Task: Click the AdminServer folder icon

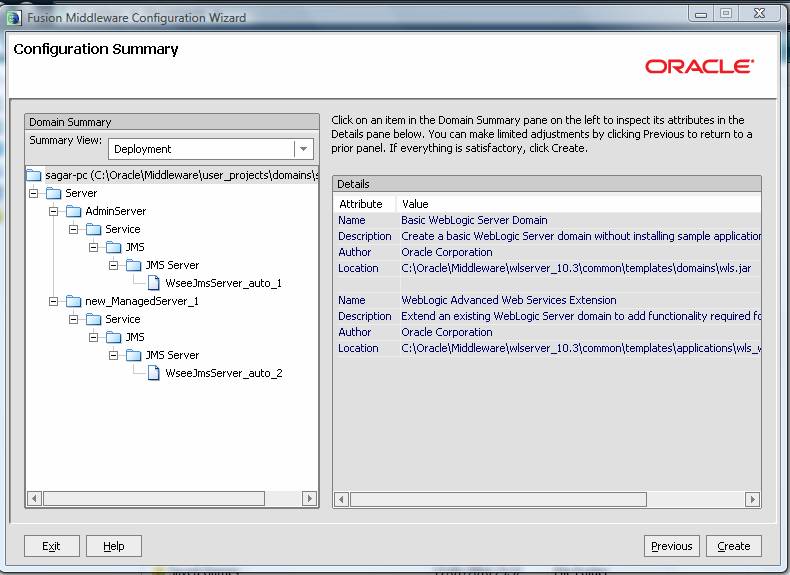Action: [x=74, y=211]
